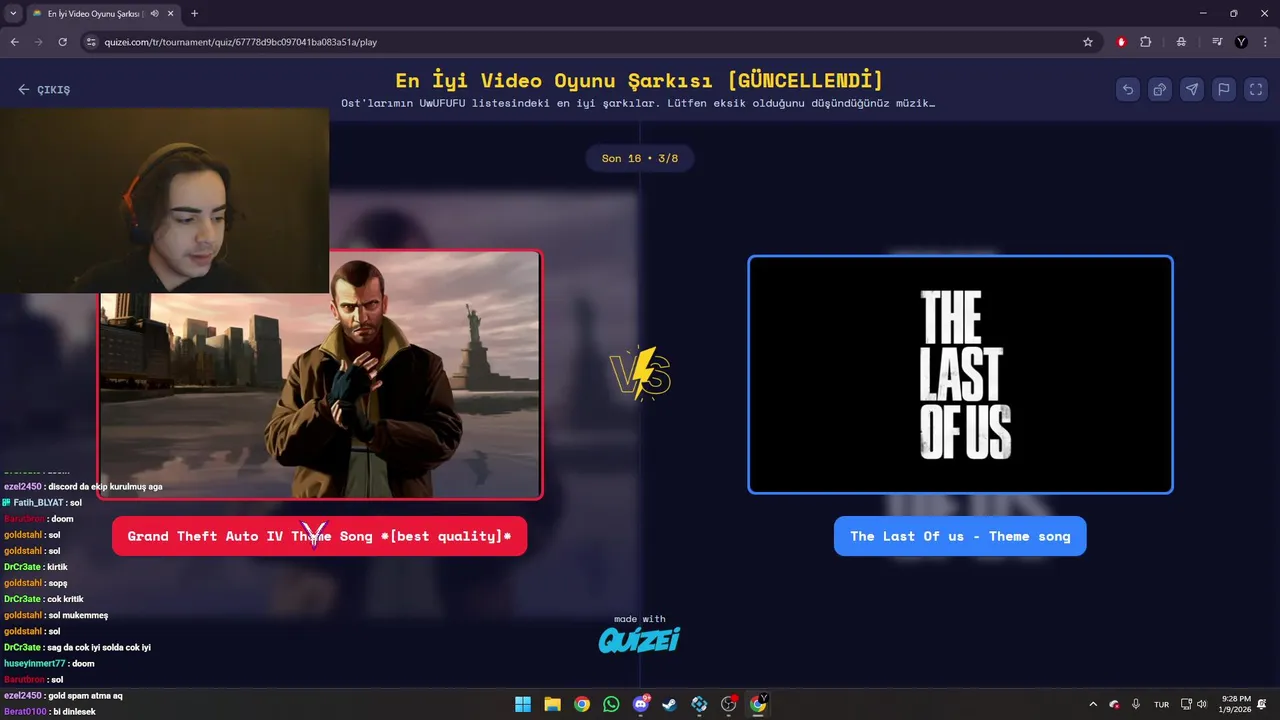The height and width of the screenshot is (720, 1280).
Task: Open Steam from the taskbar
Action: tap(670, 704)
